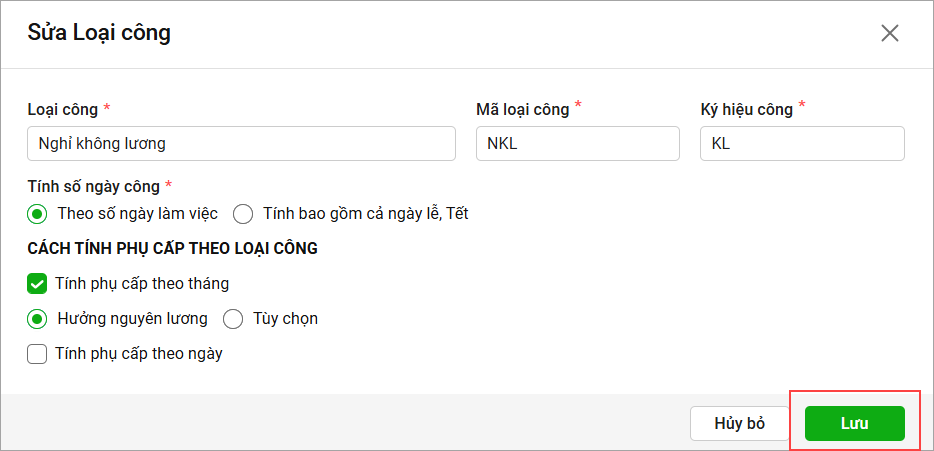The width and height of the screenshot is (934, 451).
Task: Select Hưởng nguyên lương radio option
Action: (37, 319)
